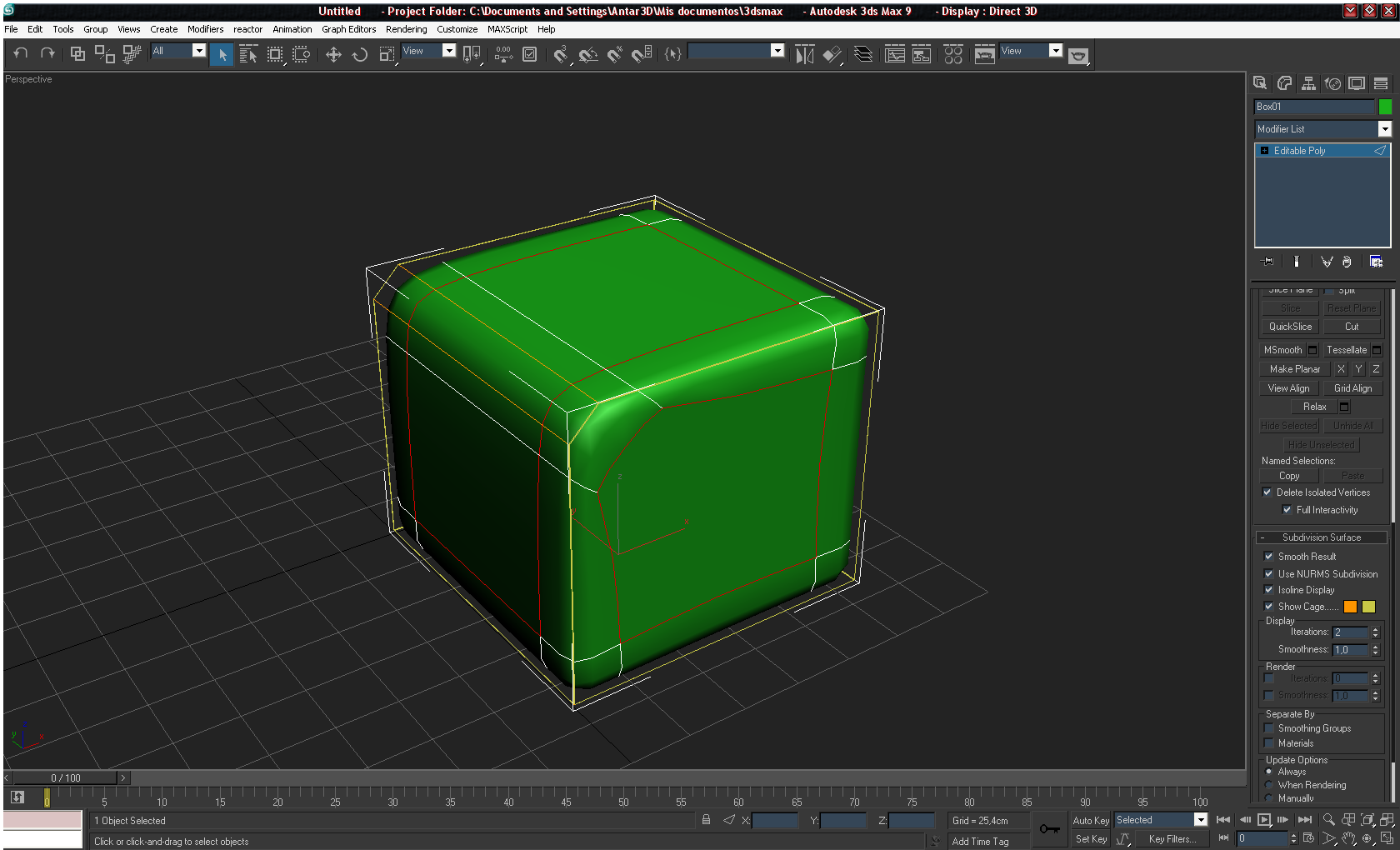Toggle the Show Cage checkbox
1400x850 pixels.
(1268, 607)
